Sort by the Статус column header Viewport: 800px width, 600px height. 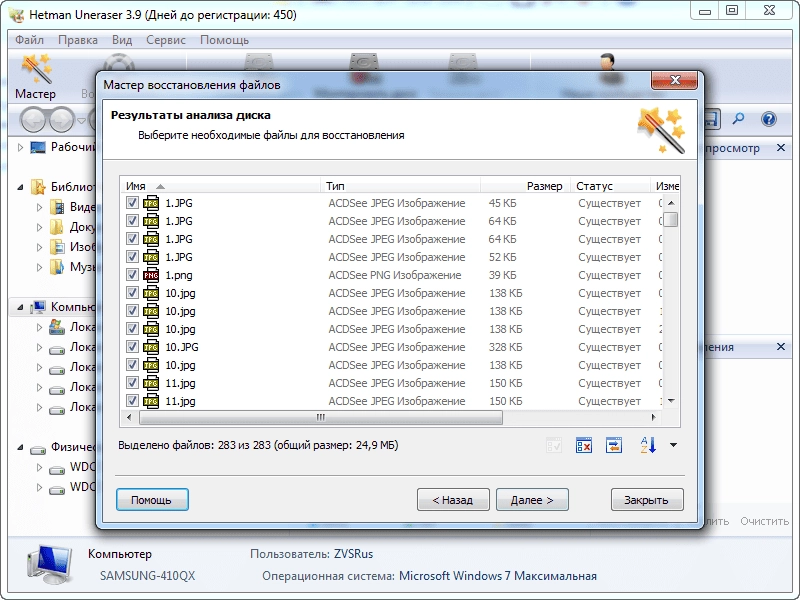[x=611, y=186]
